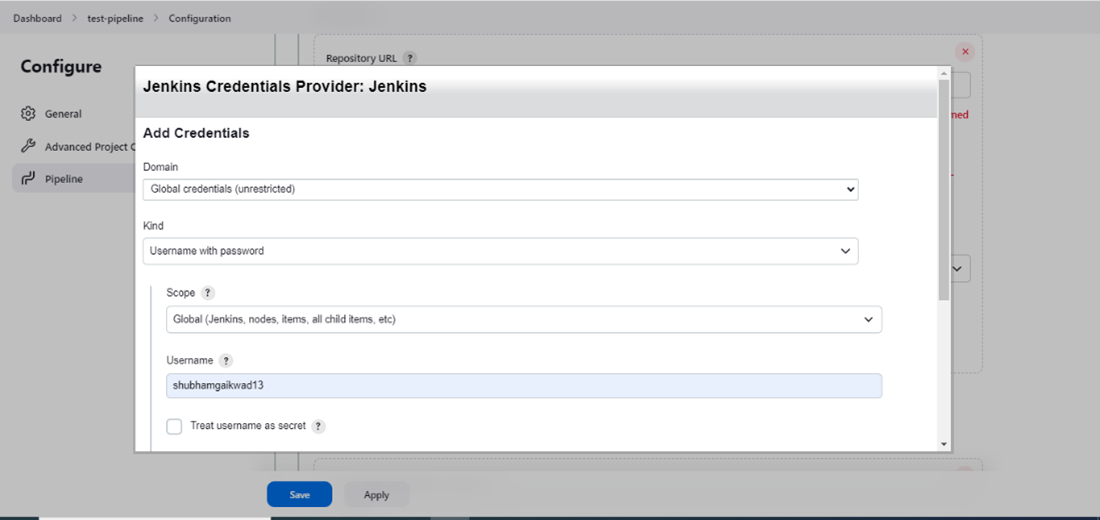Go to Dashboard breadcrumb
Screen dimensions: 1100x520
coord(37,18)
